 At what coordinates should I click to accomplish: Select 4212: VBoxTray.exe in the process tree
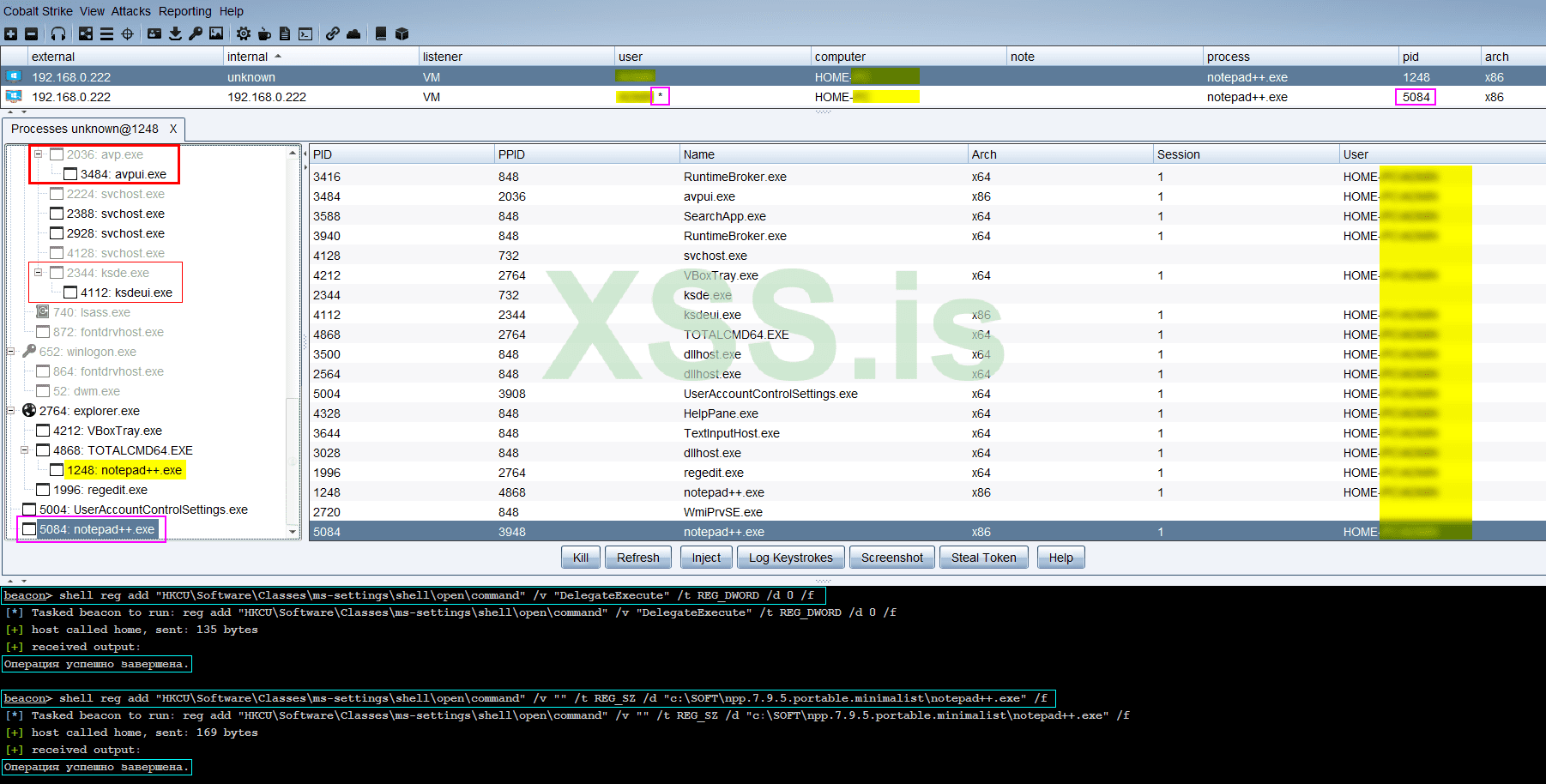tap(107, 431)
